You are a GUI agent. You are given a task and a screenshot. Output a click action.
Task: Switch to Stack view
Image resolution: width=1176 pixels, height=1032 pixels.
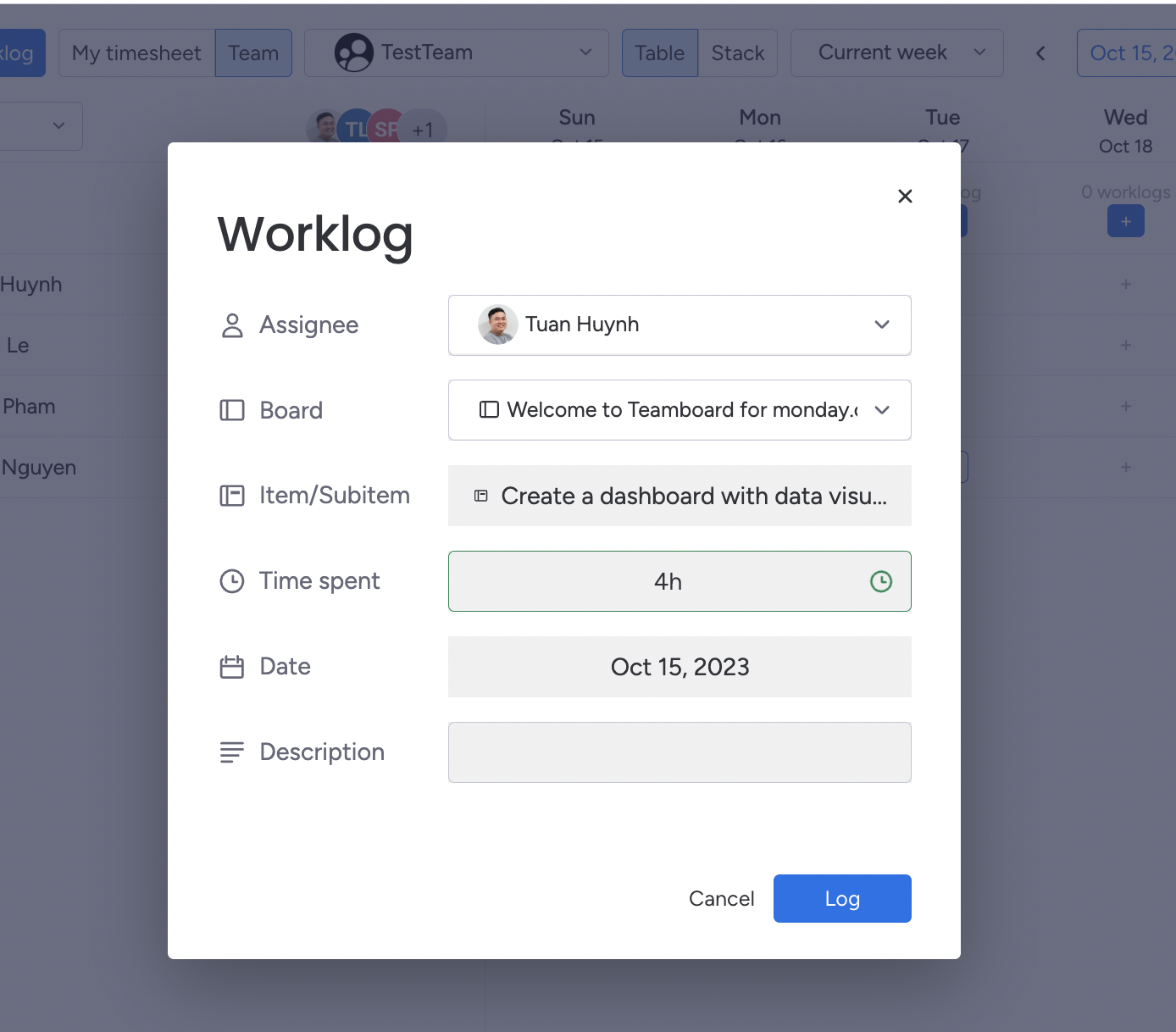tap(737, 53)
